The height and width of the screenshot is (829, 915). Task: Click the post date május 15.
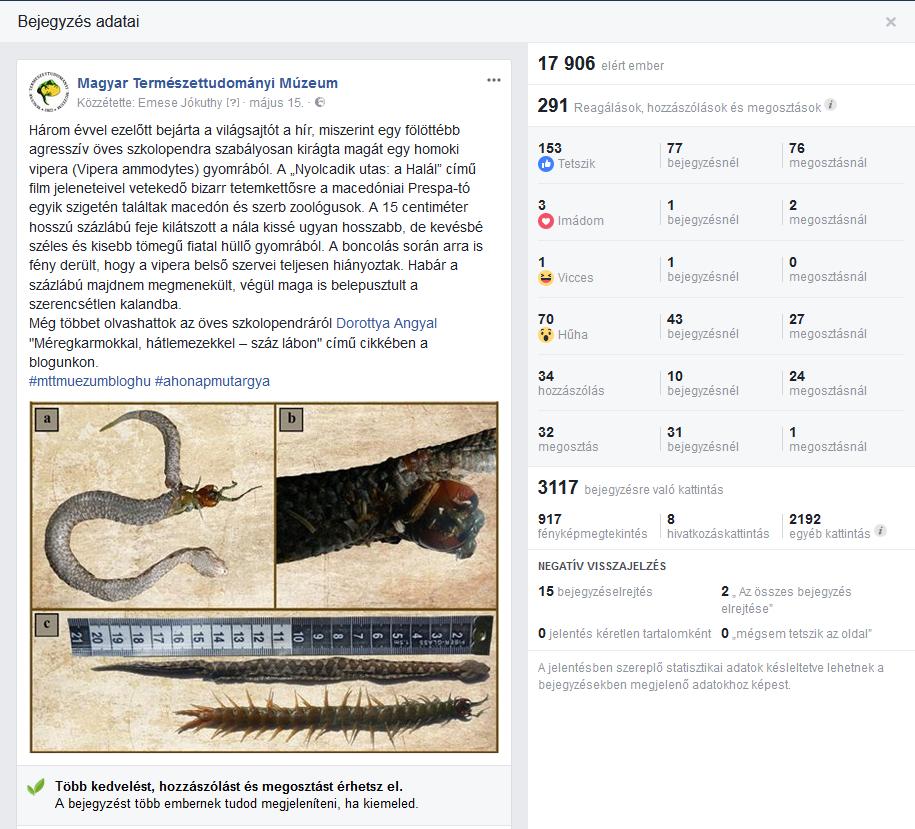(x=276, y=103)
